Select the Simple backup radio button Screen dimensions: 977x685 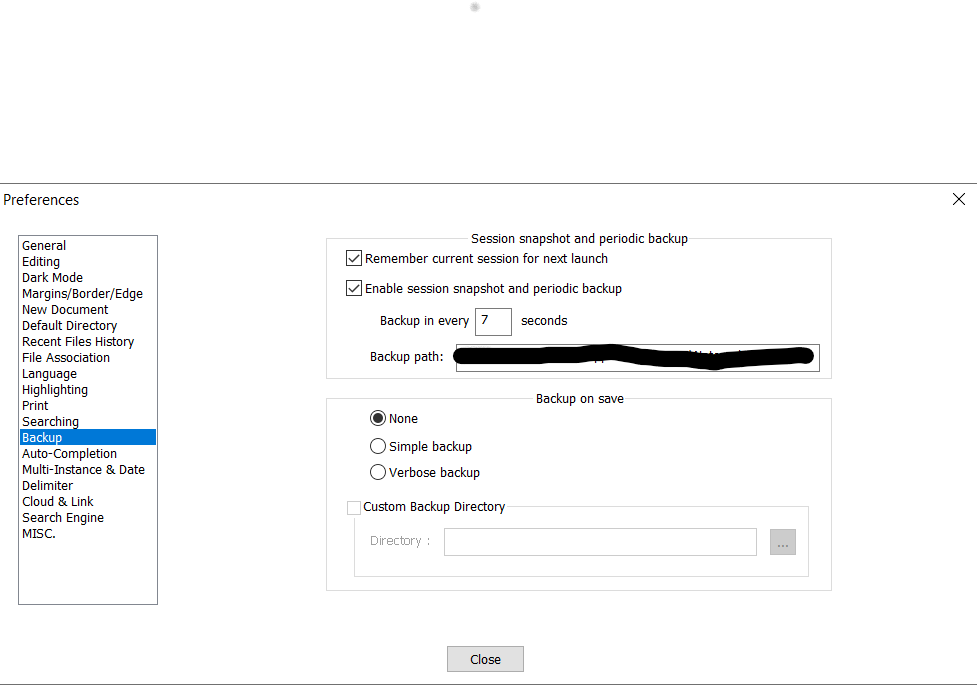tap(378, 446)
